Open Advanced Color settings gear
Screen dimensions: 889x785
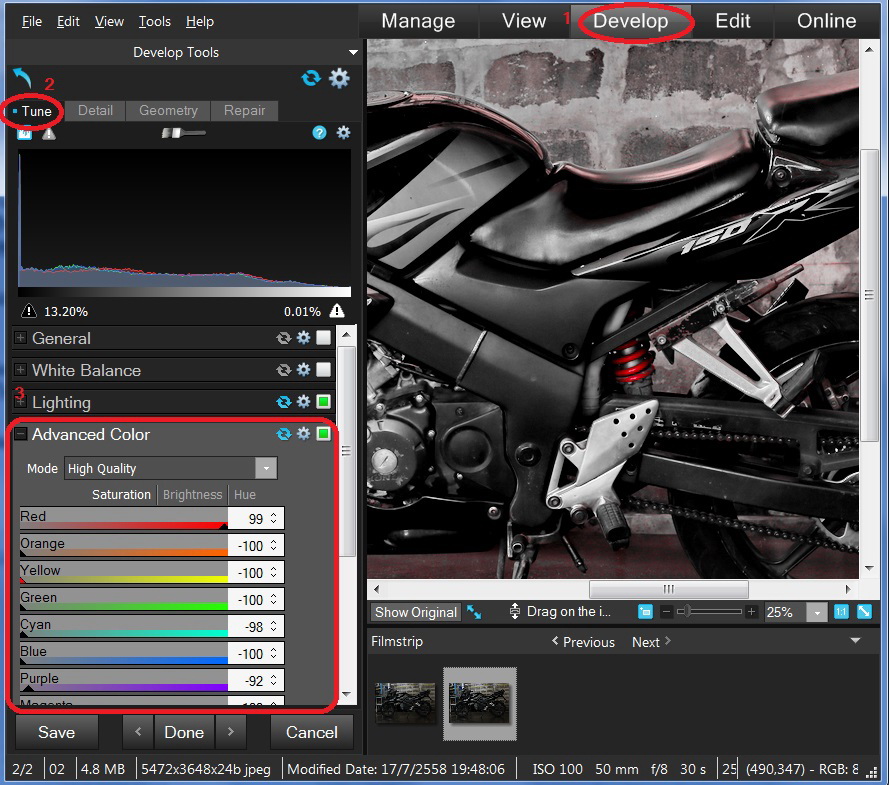[x=303, y=434]
